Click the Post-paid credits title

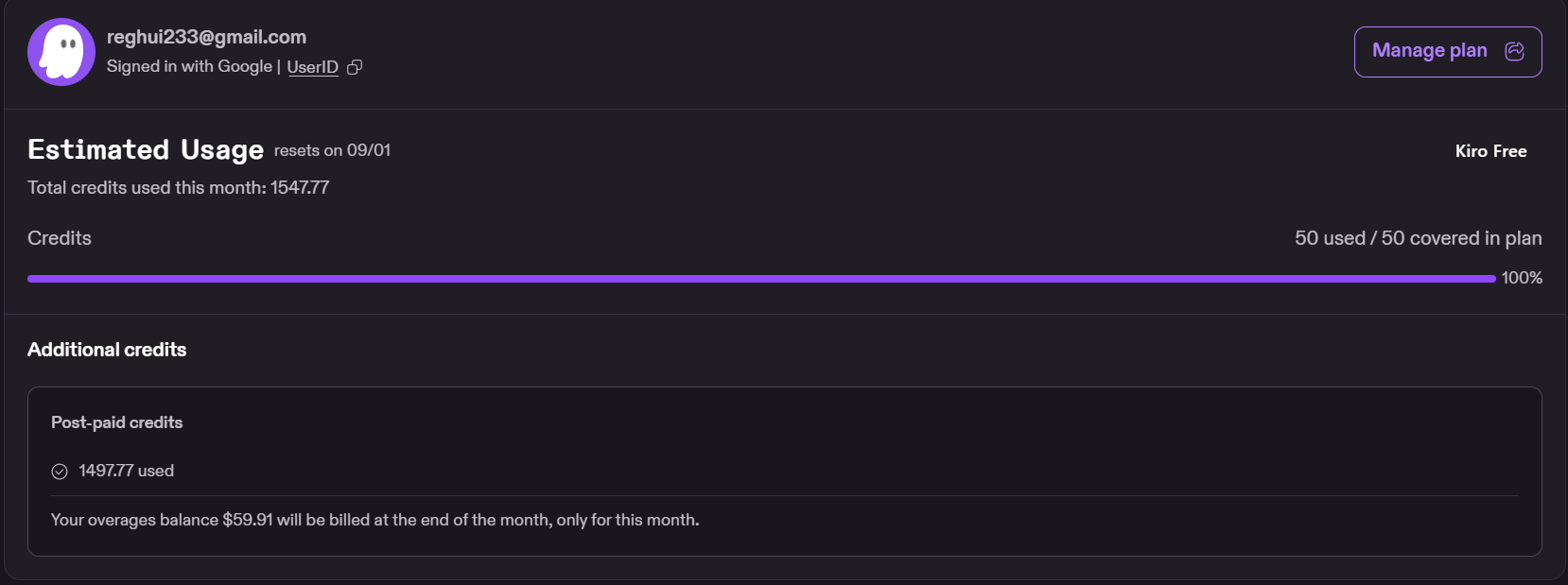click(x=116, y=422)
